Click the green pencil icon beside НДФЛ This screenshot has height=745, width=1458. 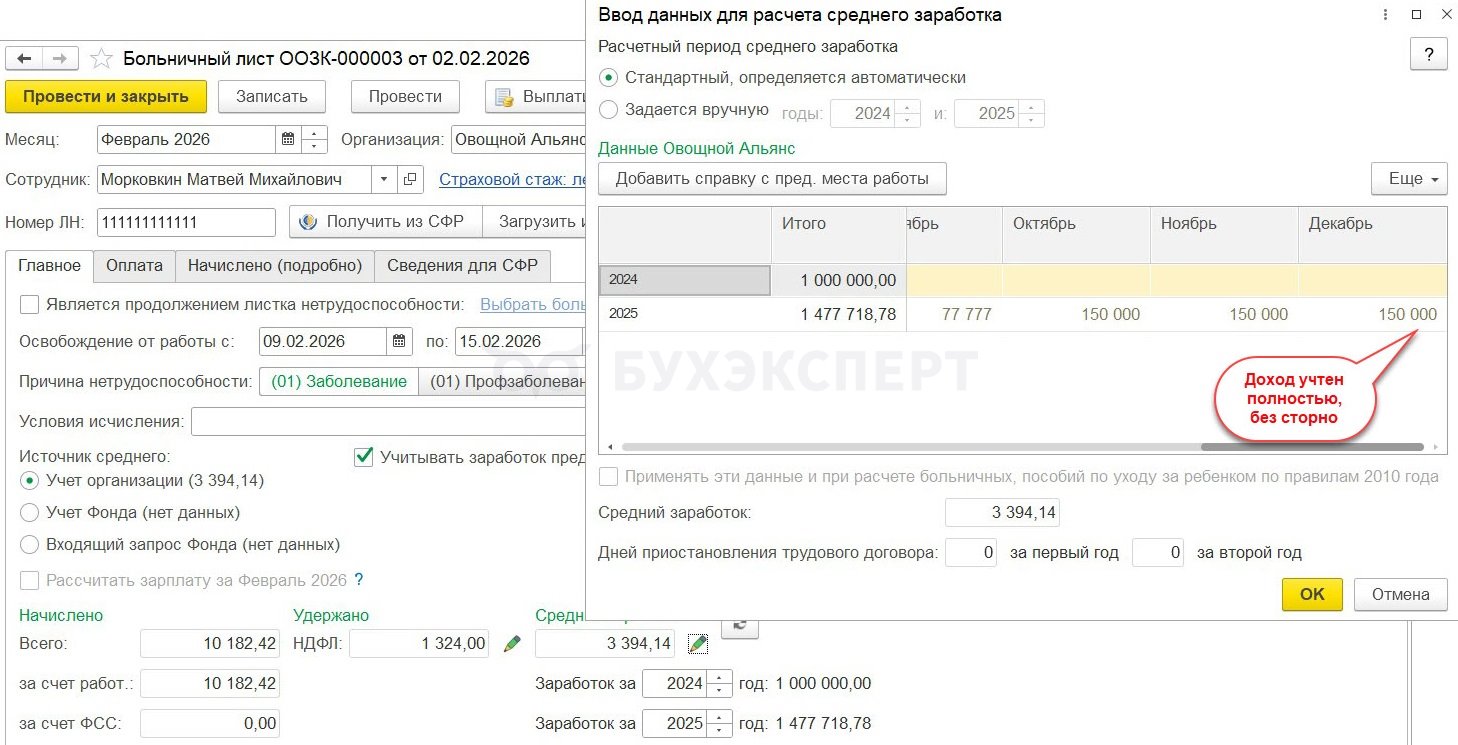(512, 644)
